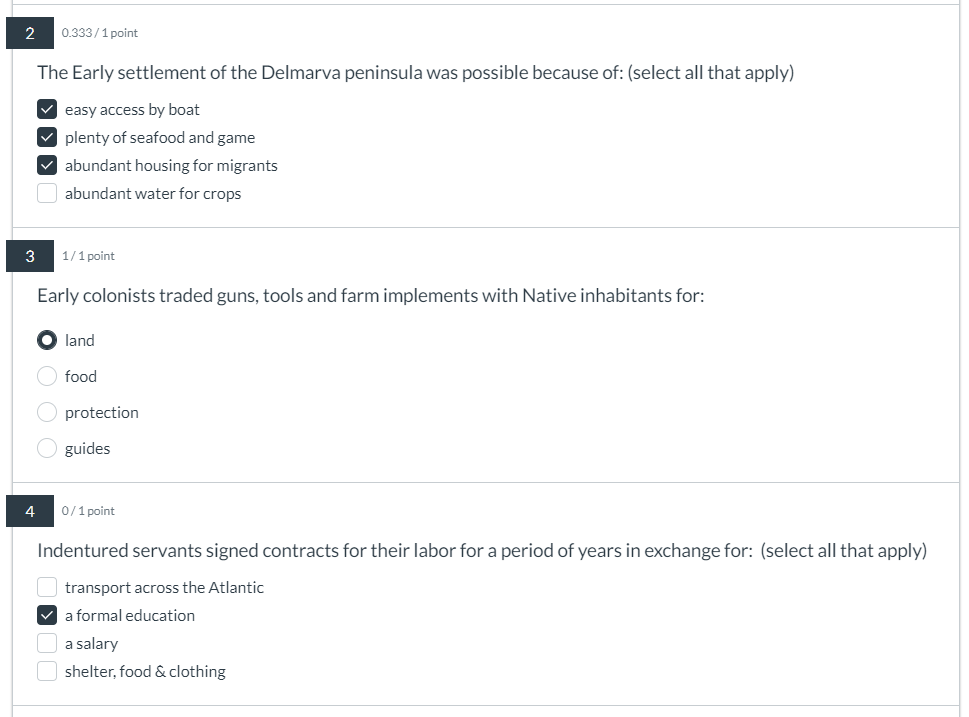
Task: Select the 'protection' radio button
Action: pyautogui.click(x=47, y=412)
